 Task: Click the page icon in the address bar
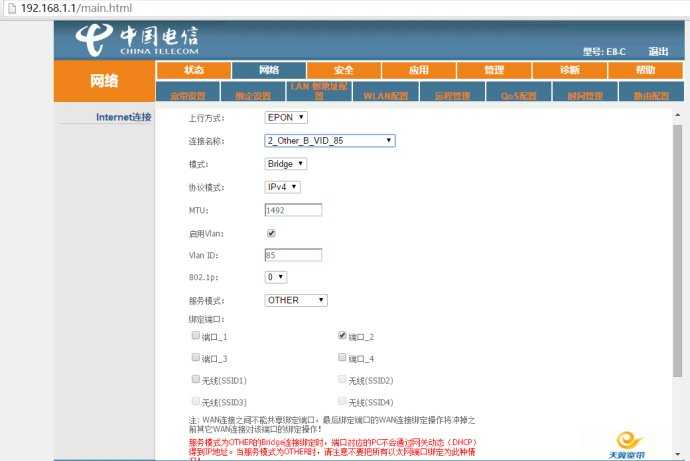click(x=12, y=8)
